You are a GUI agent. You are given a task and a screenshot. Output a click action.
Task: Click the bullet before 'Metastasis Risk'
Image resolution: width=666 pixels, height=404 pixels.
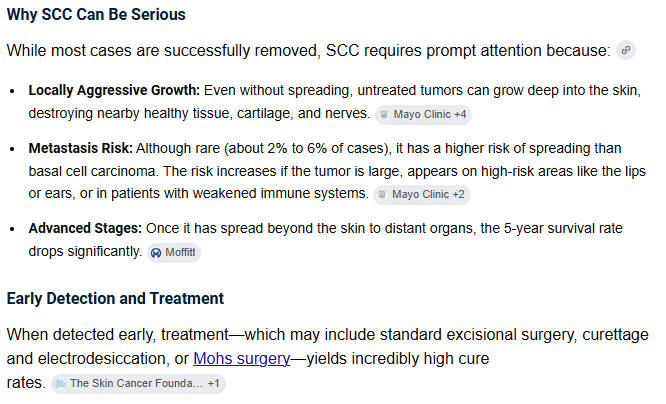[x=12, y=149]
